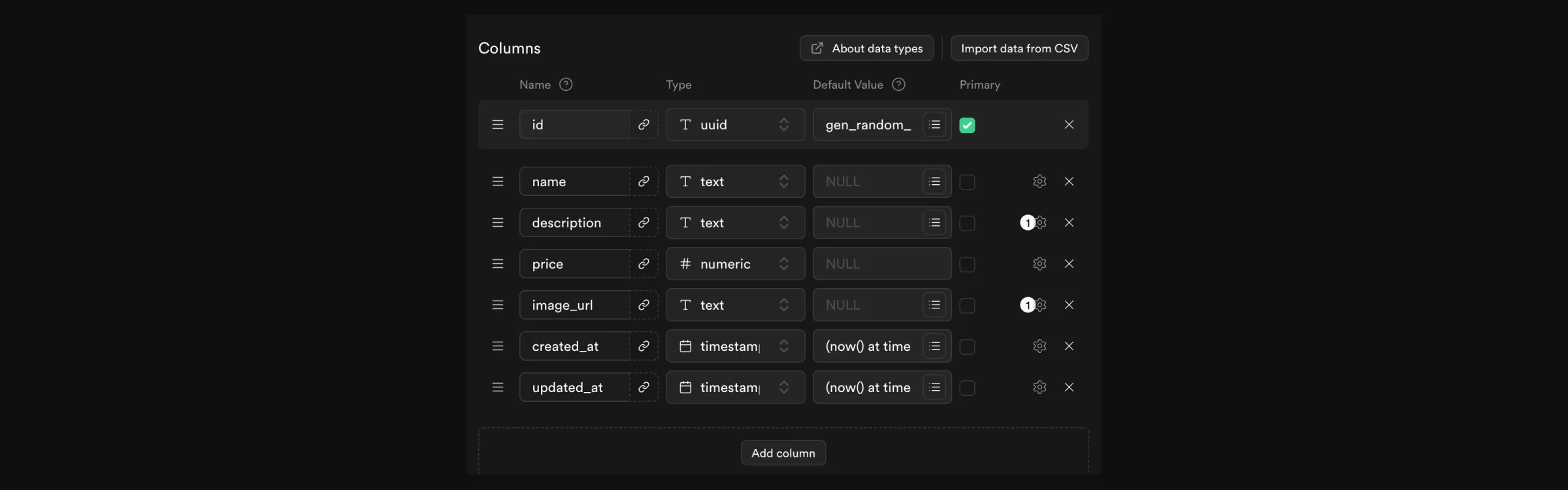This screenshot has height=490, width=1568.
Task: Click price default value NULL field
Action: coord(882,264)
